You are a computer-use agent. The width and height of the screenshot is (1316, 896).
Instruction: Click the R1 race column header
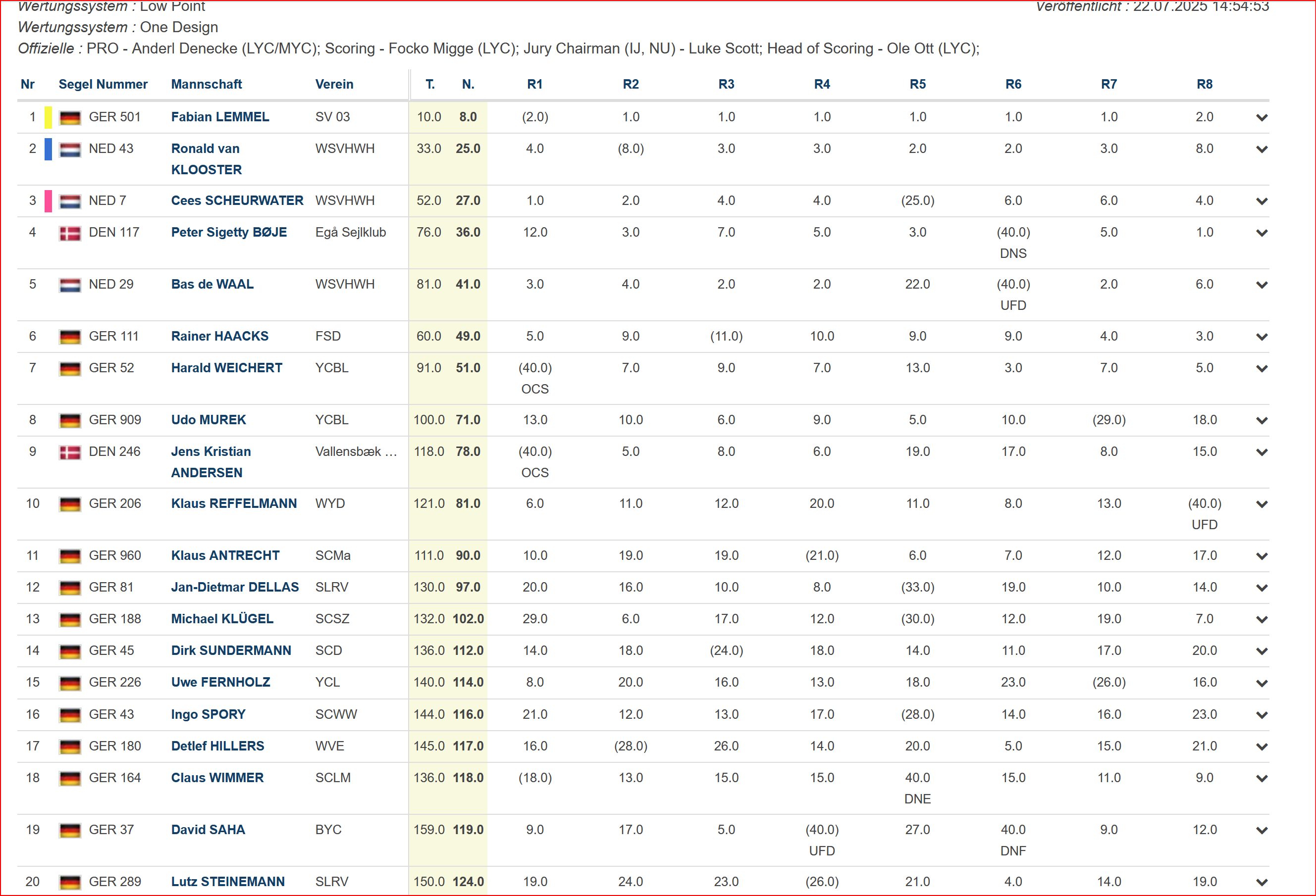tap(534, 84)
